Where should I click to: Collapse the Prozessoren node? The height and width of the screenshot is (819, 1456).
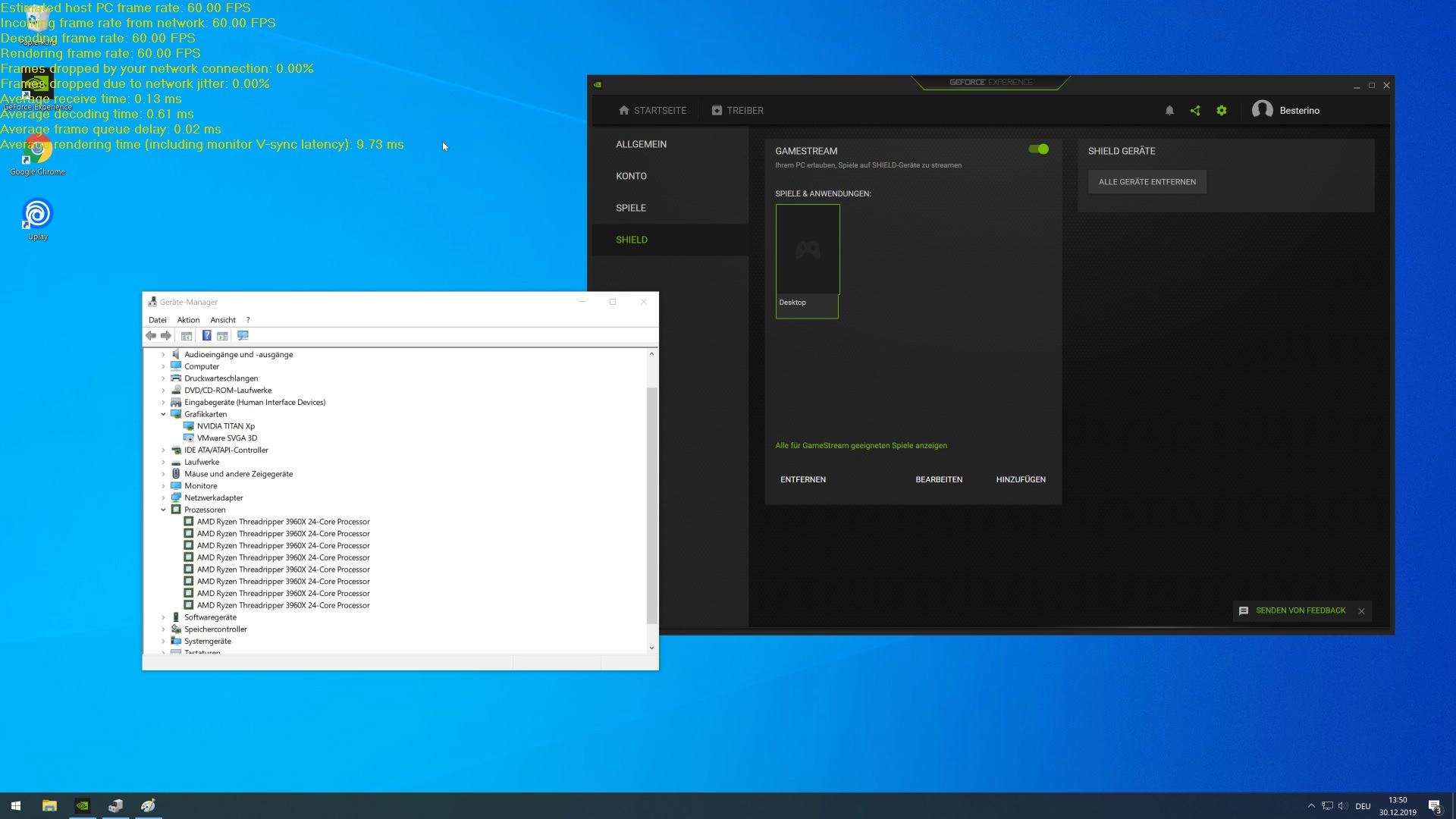(x=163, y=510)
